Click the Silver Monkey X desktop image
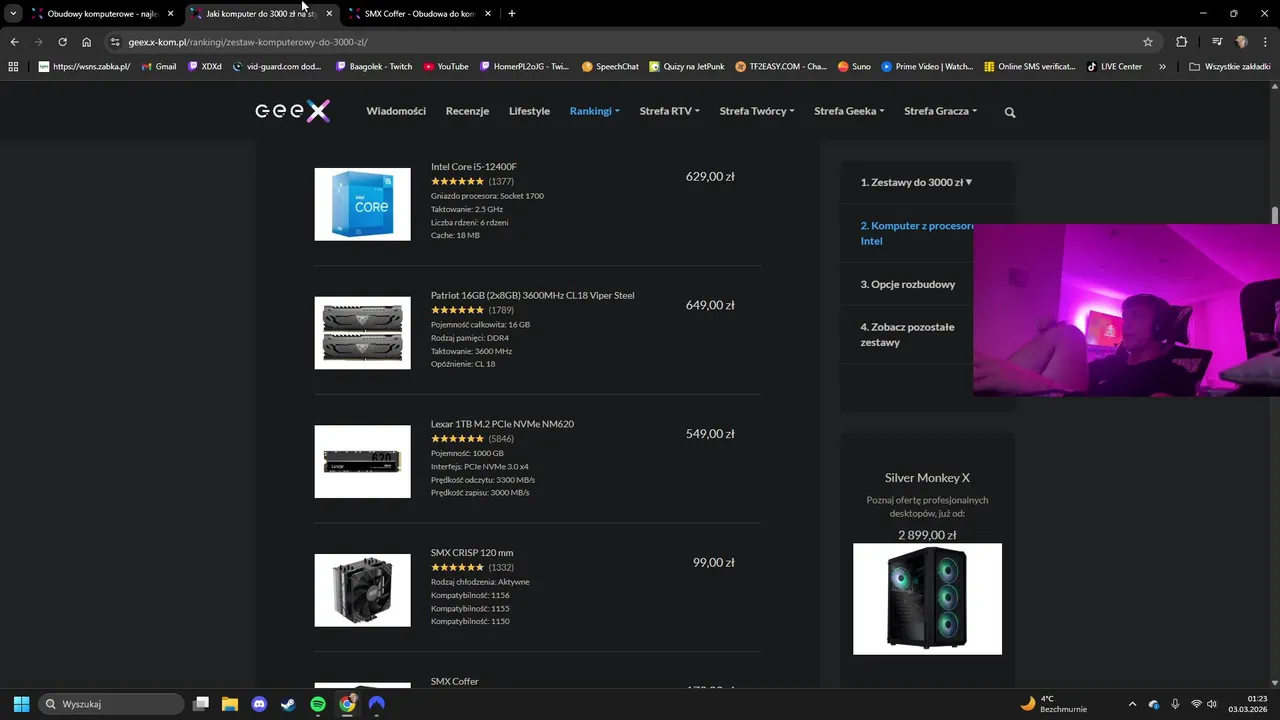Image resolution: width=1280 pixels, height=720 pixels. pos(927,599)
